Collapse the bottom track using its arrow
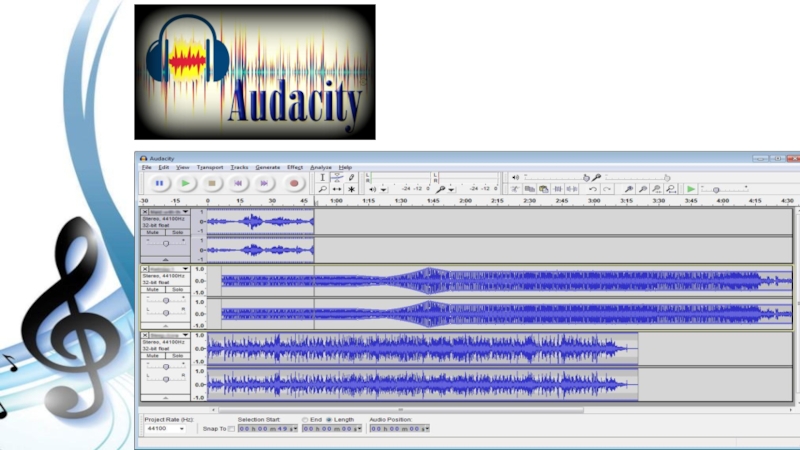Viewport: 800px width, 450px height. coord(165,397)
